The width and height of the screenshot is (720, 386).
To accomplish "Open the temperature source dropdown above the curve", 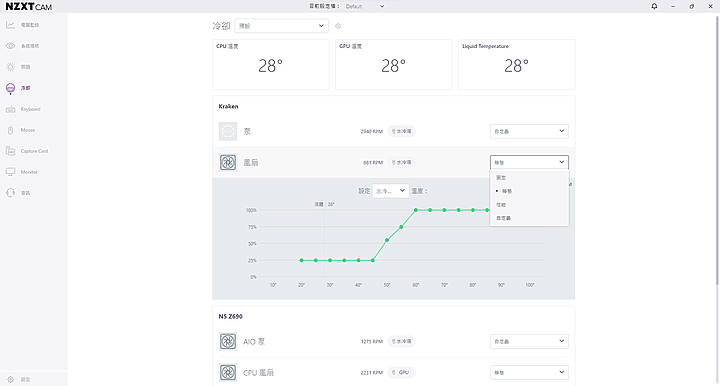I will (390, 191).
